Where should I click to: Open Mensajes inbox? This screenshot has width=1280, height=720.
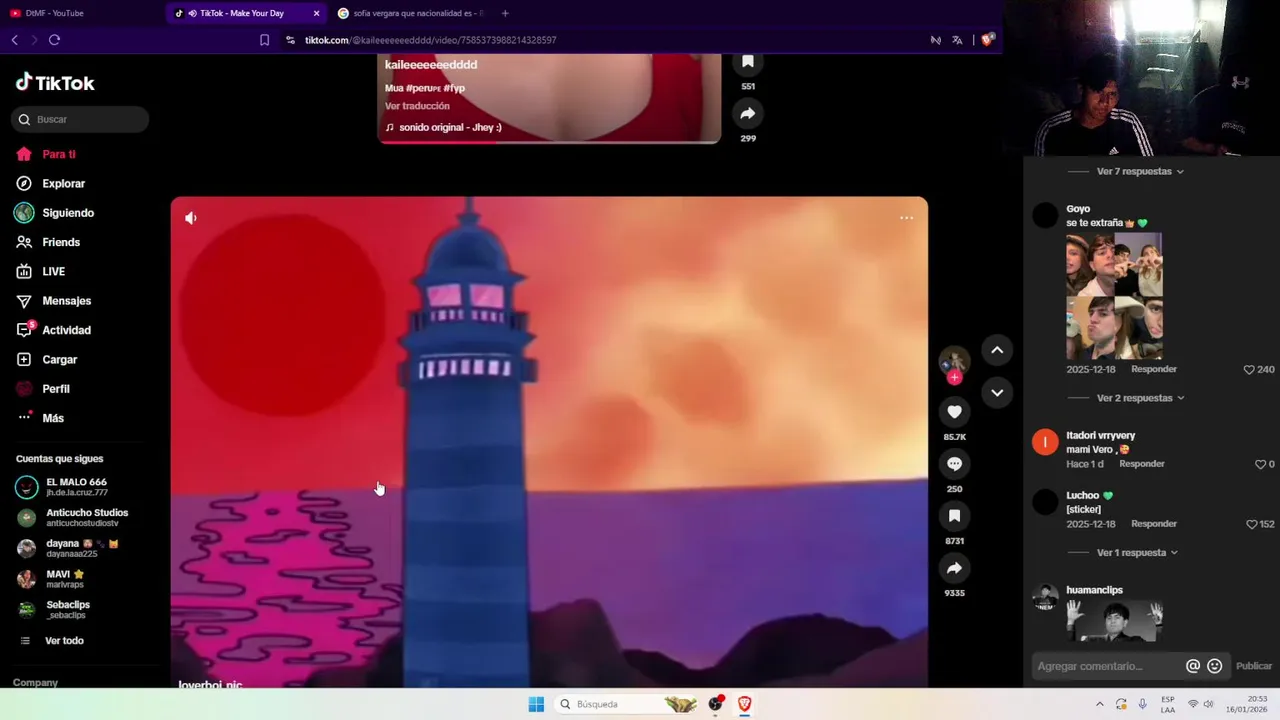click(53, 301)
